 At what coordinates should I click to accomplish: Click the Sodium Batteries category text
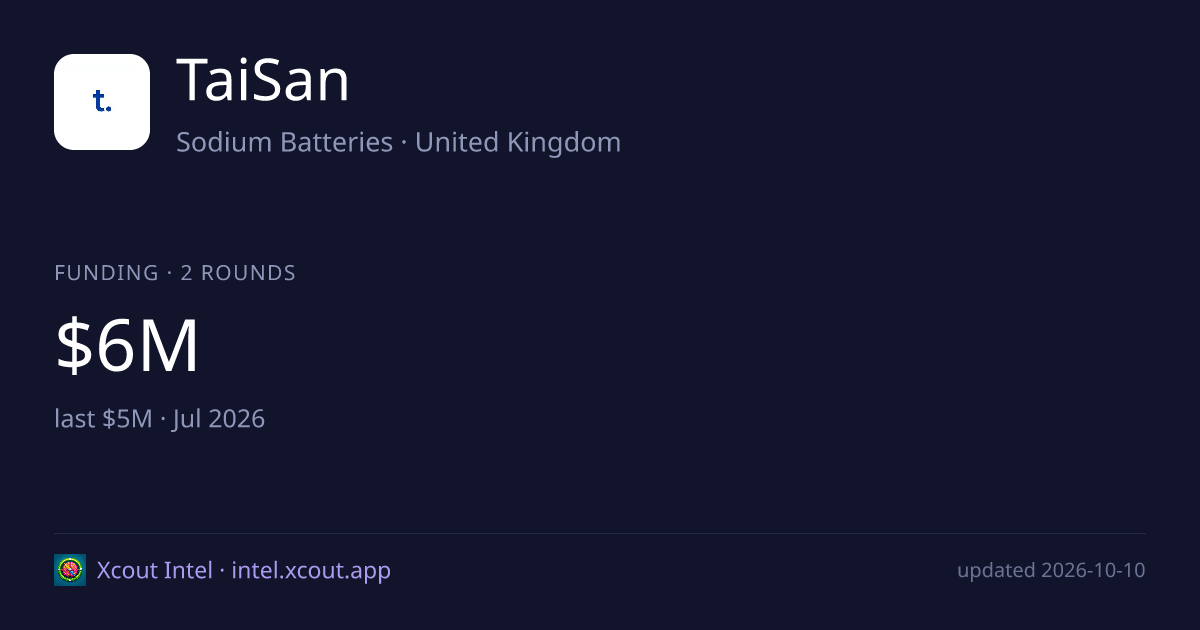pyautogui.click(x=285, y=142)
